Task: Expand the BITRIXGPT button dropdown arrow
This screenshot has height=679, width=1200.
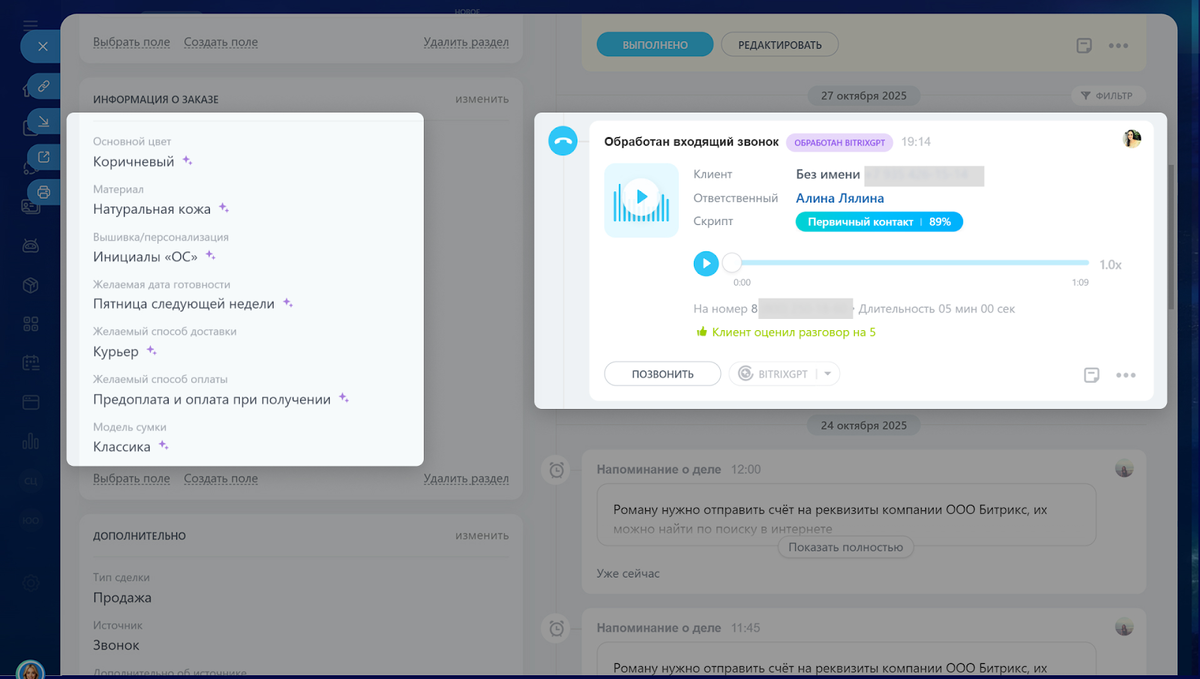Action: (827, 374)
